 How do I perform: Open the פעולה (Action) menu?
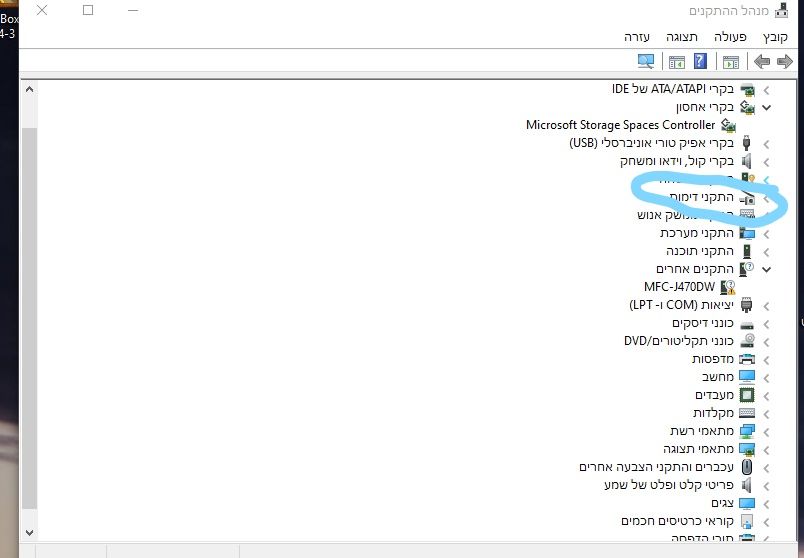click(x=731, y=36)
